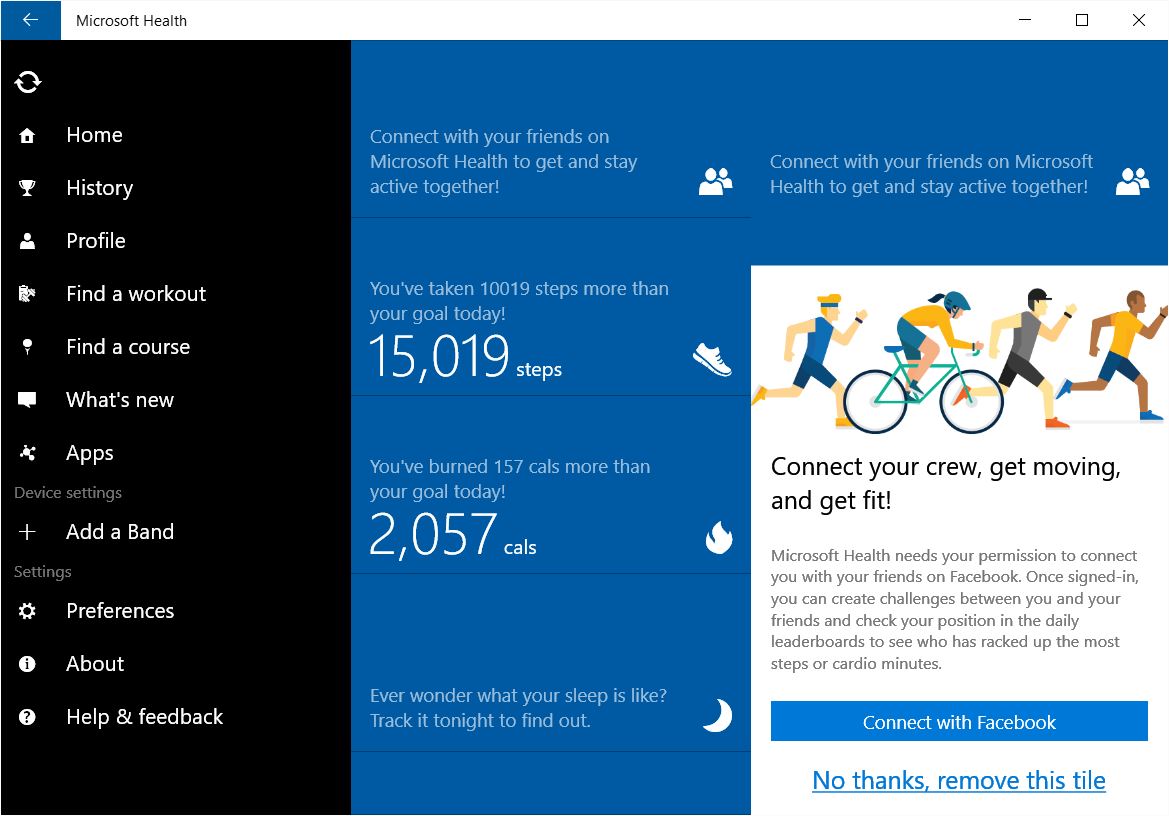Click friends icon in right panel header
The height and width of the screenshot is (816, 1169).
pos(1132,181)
